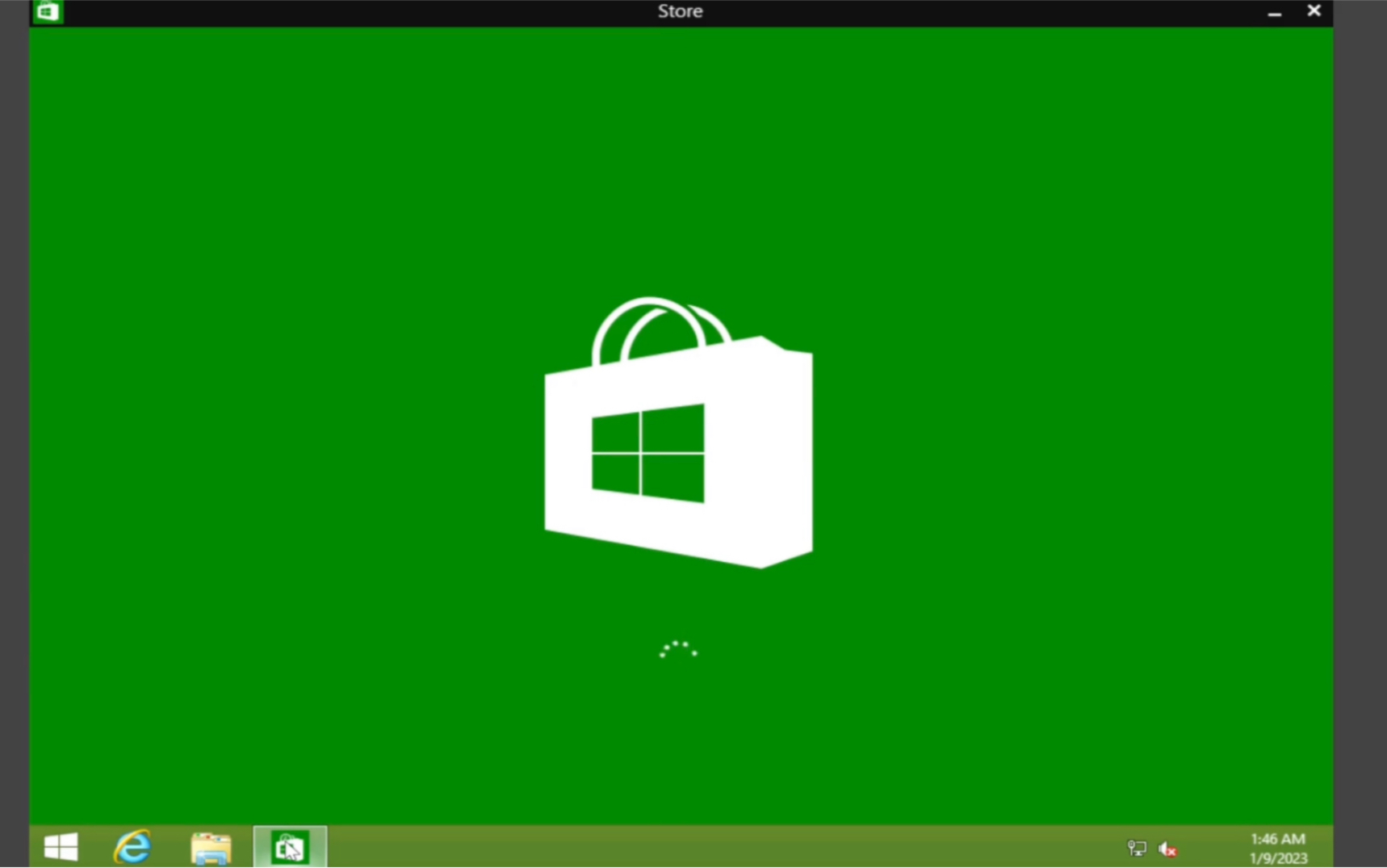1387x868 pixels.
Task: Launch Internet Explorer from the taskbar
Action: pyautogui.click(x=132, y=848)
